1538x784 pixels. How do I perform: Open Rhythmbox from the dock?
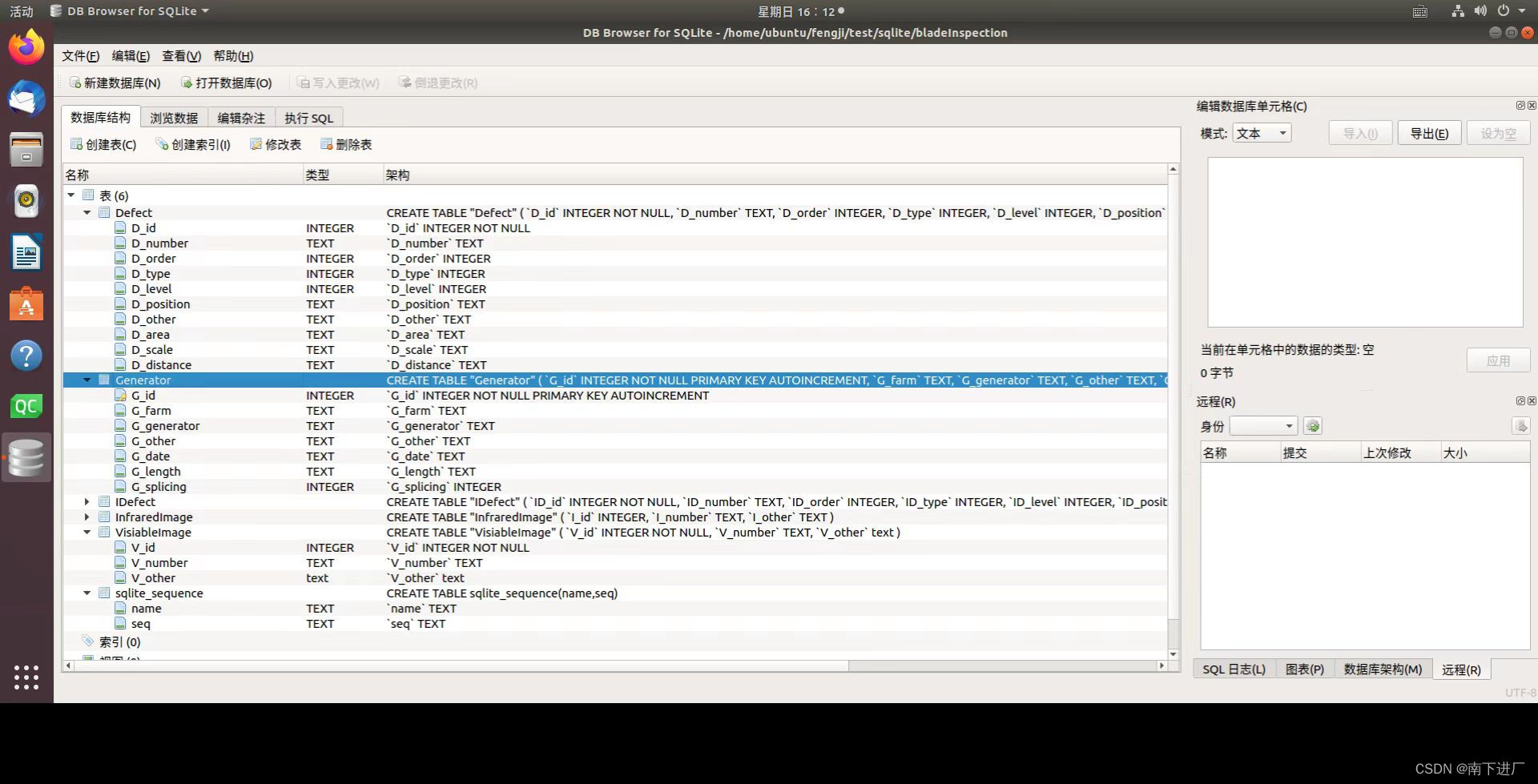point(26,201)
